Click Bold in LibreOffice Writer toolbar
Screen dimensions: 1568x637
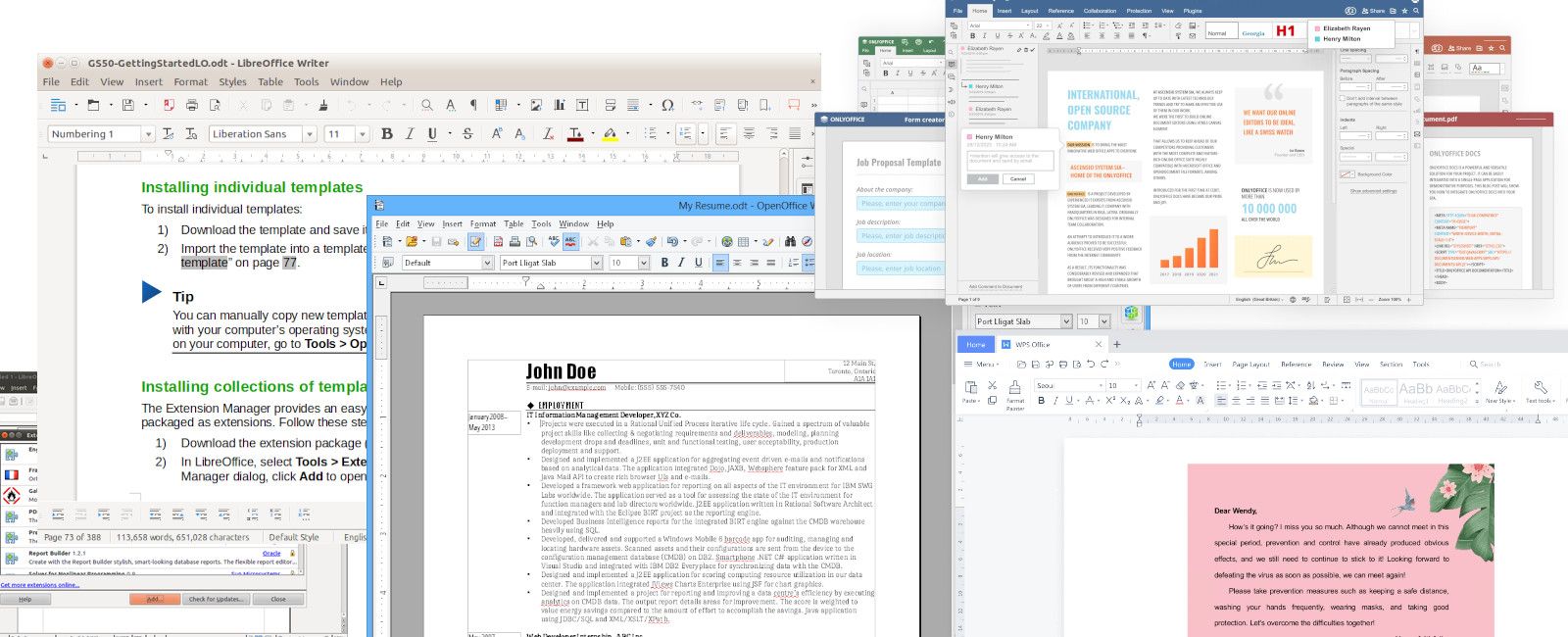click(x=386, y=134)
